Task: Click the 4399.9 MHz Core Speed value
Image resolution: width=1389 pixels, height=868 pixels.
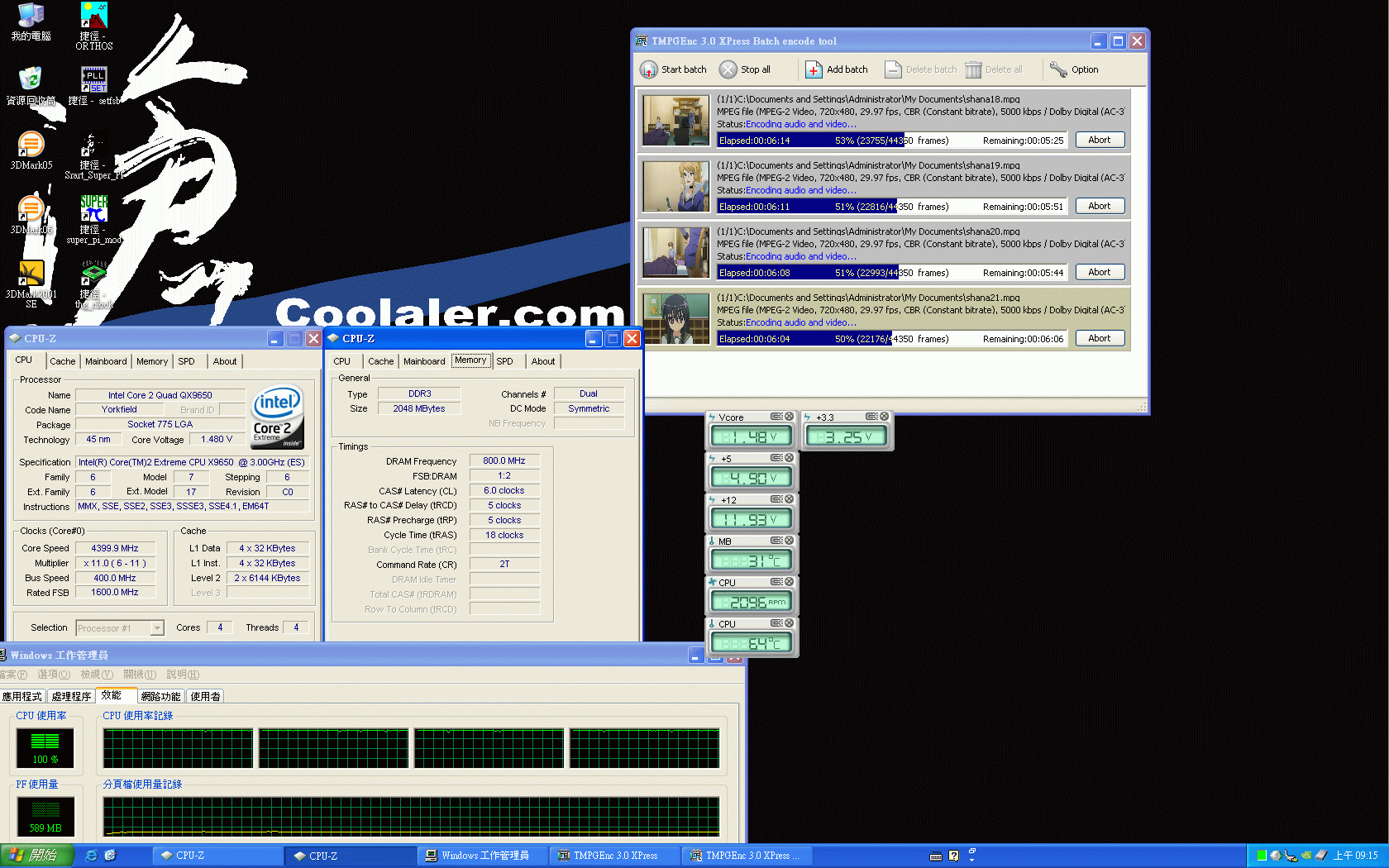Action: [115, 548]
